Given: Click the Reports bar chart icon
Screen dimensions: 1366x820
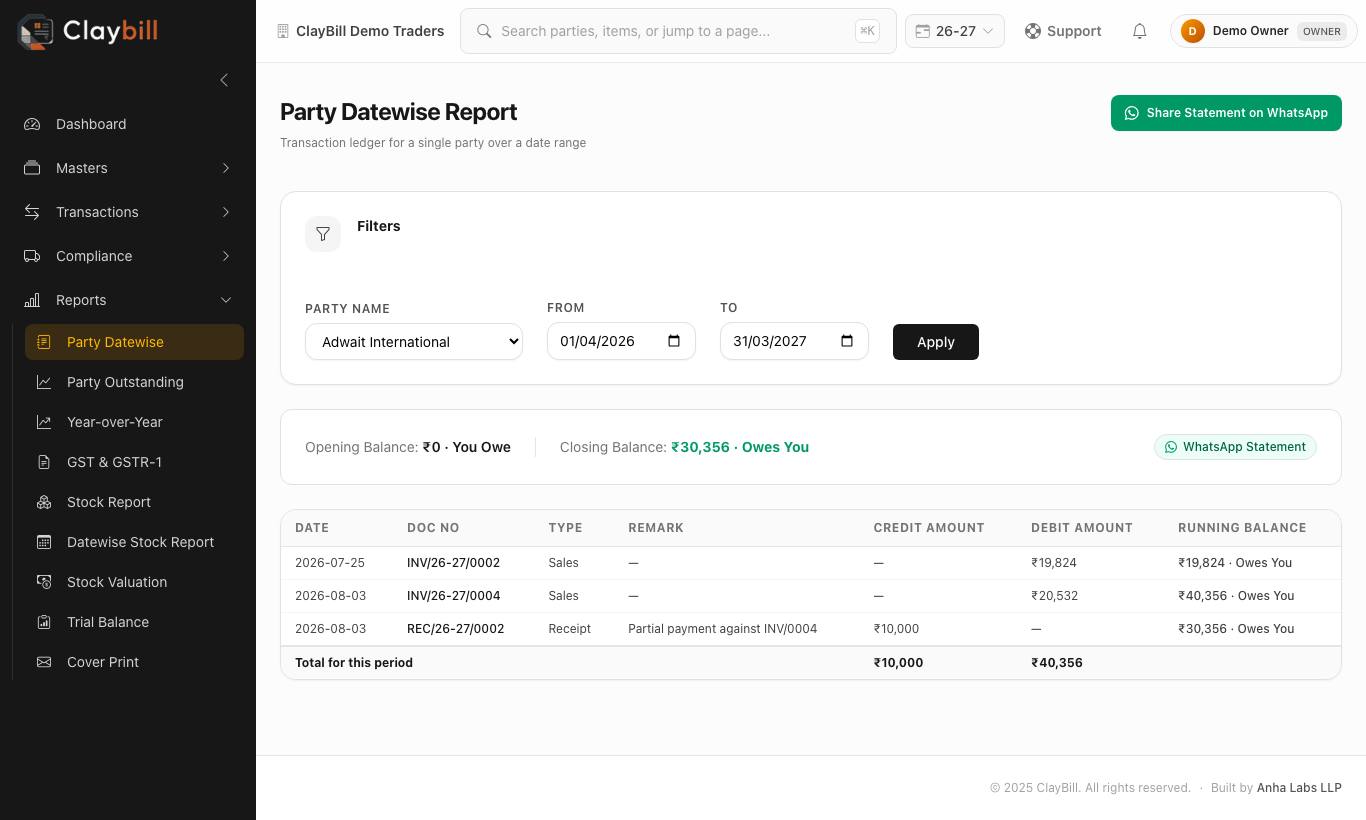Looking at the screenshot, I should click(32, 300).
